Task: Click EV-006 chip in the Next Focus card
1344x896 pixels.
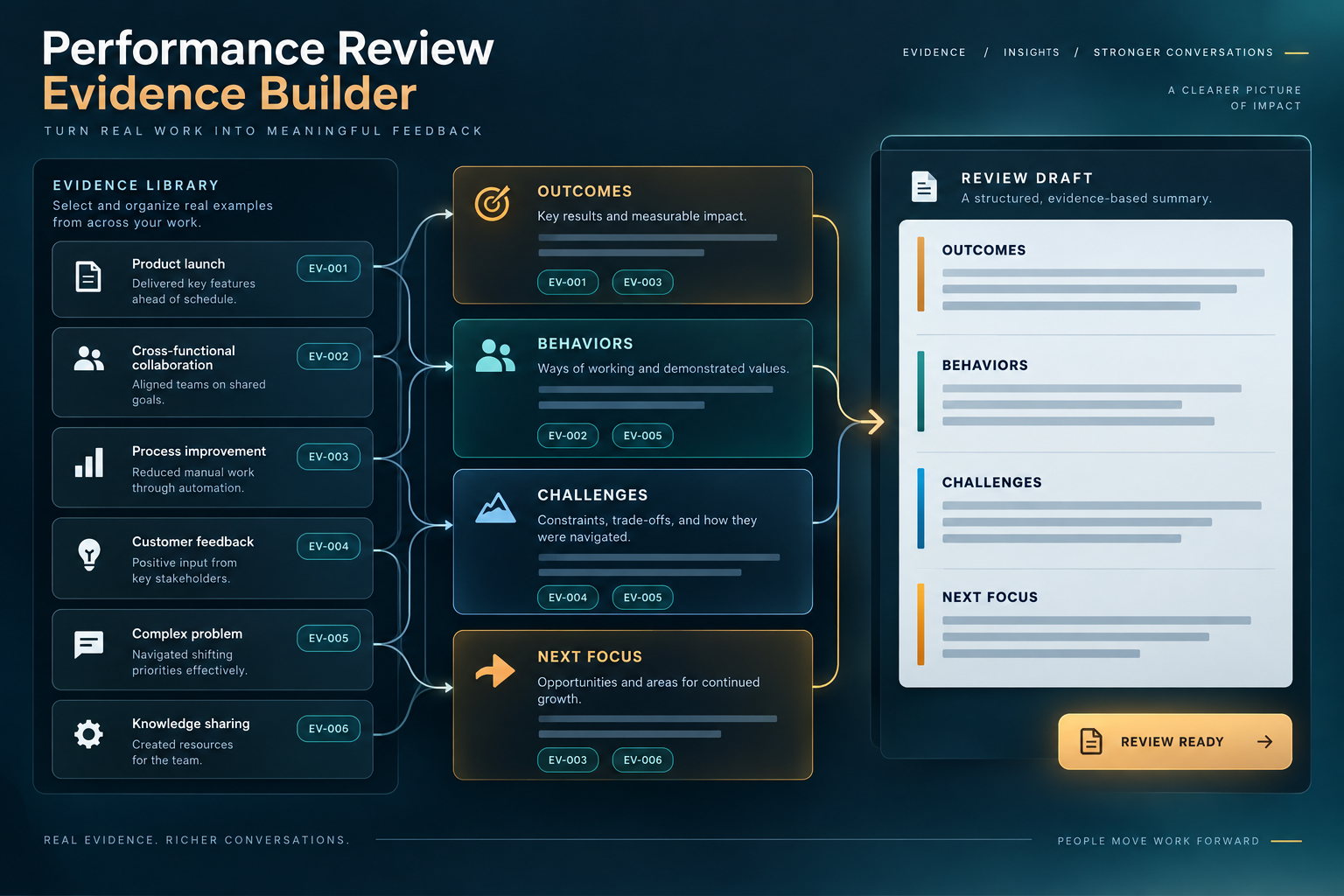Action: (643, 760)
